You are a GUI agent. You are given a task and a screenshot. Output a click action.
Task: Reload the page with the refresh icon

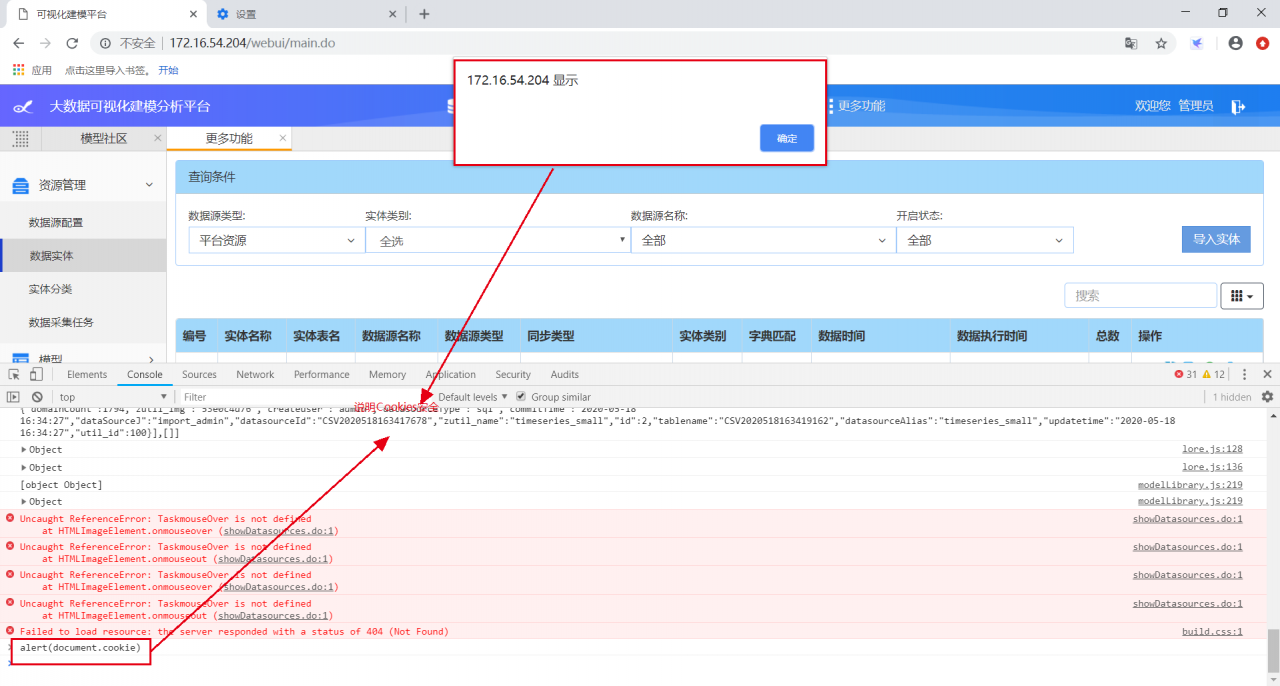point(72,43)
